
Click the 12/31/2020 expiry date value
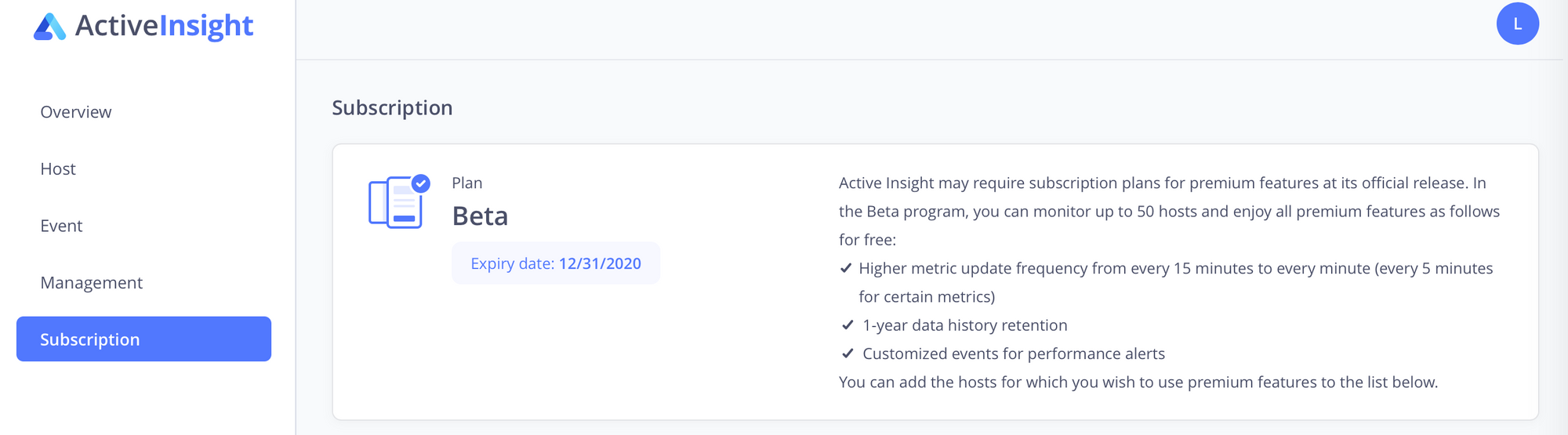(600, 263)
